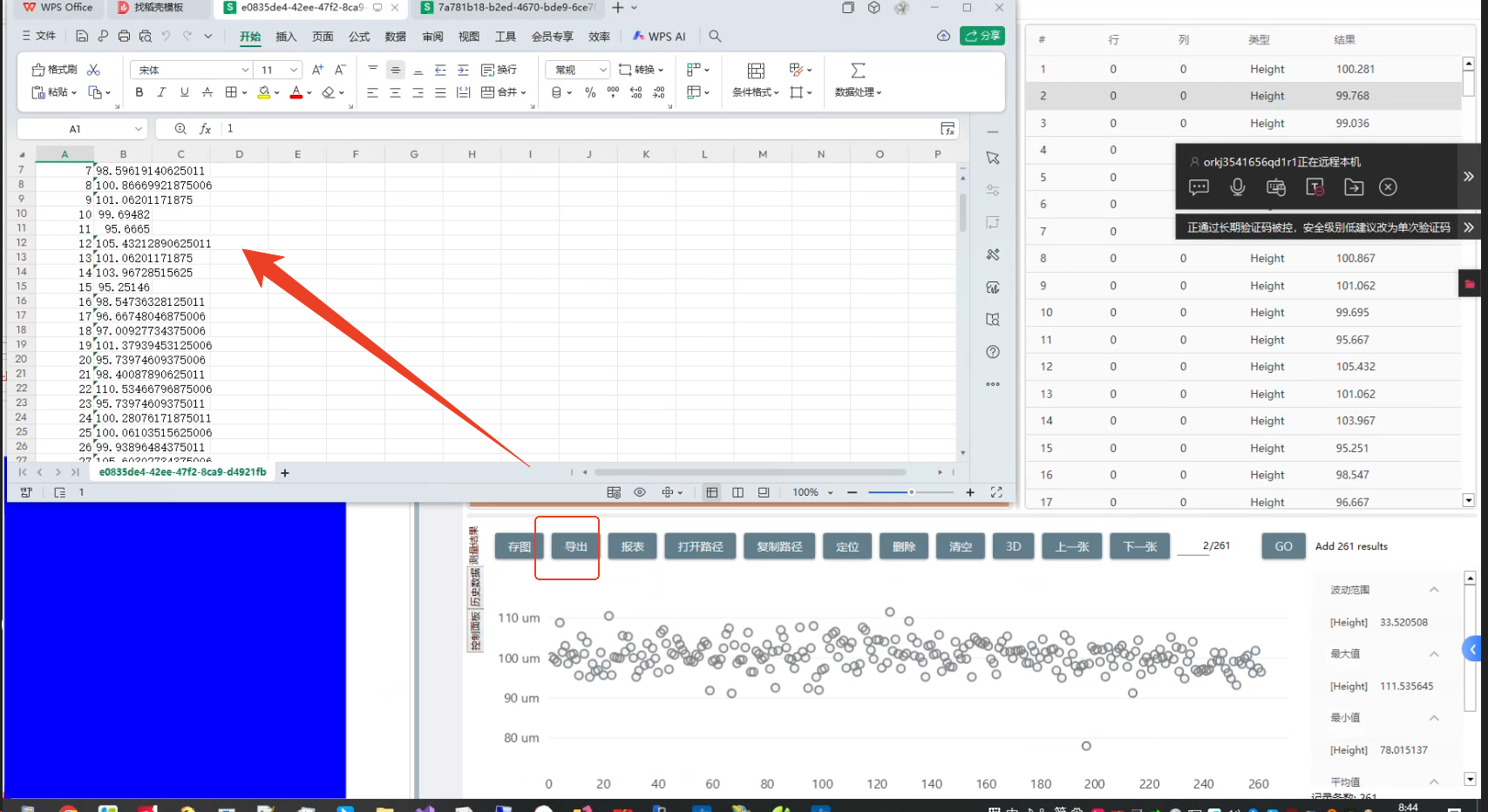Screen dimensions: 1488x812
Task: Click the zoom slider handle
Action: point(911,492)
